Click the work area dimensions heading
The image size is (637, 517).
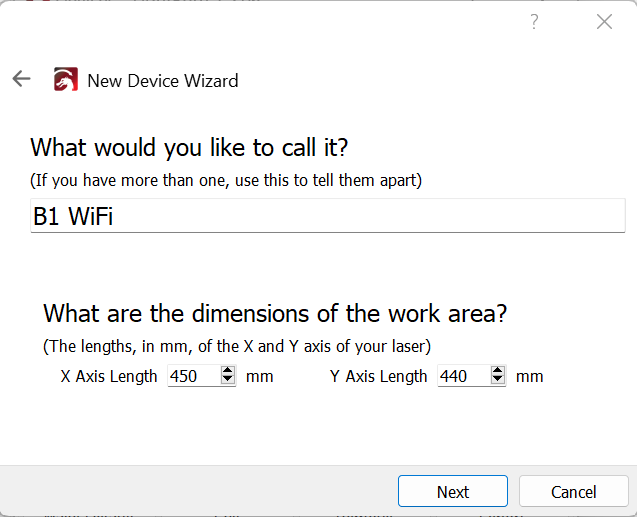point(275,313)
